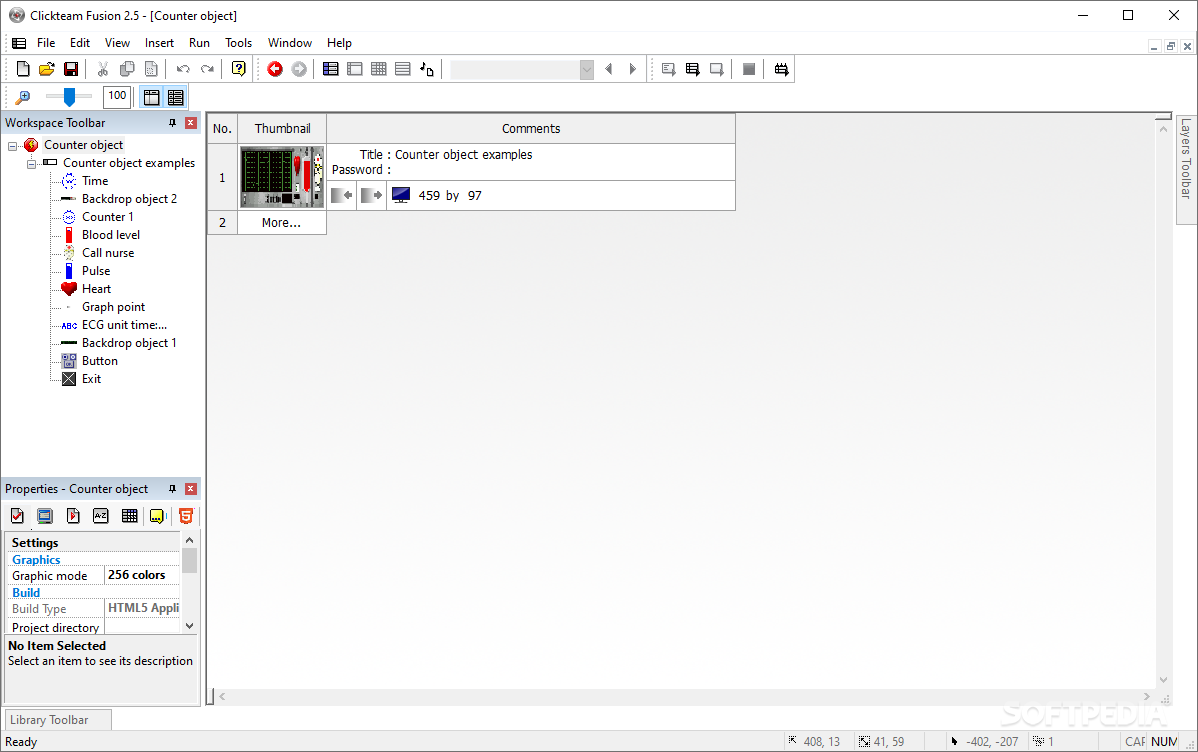The height and width of the screenshot is (752, 1198).
Task: Select the Heart object in tree
Action: coord(96,289)
